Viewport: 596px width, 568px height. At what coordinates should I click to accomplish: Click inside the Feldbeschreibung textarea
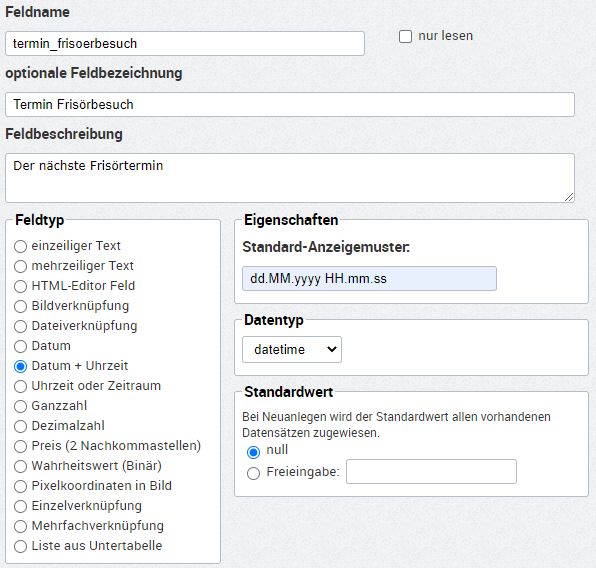pos(290,178)
